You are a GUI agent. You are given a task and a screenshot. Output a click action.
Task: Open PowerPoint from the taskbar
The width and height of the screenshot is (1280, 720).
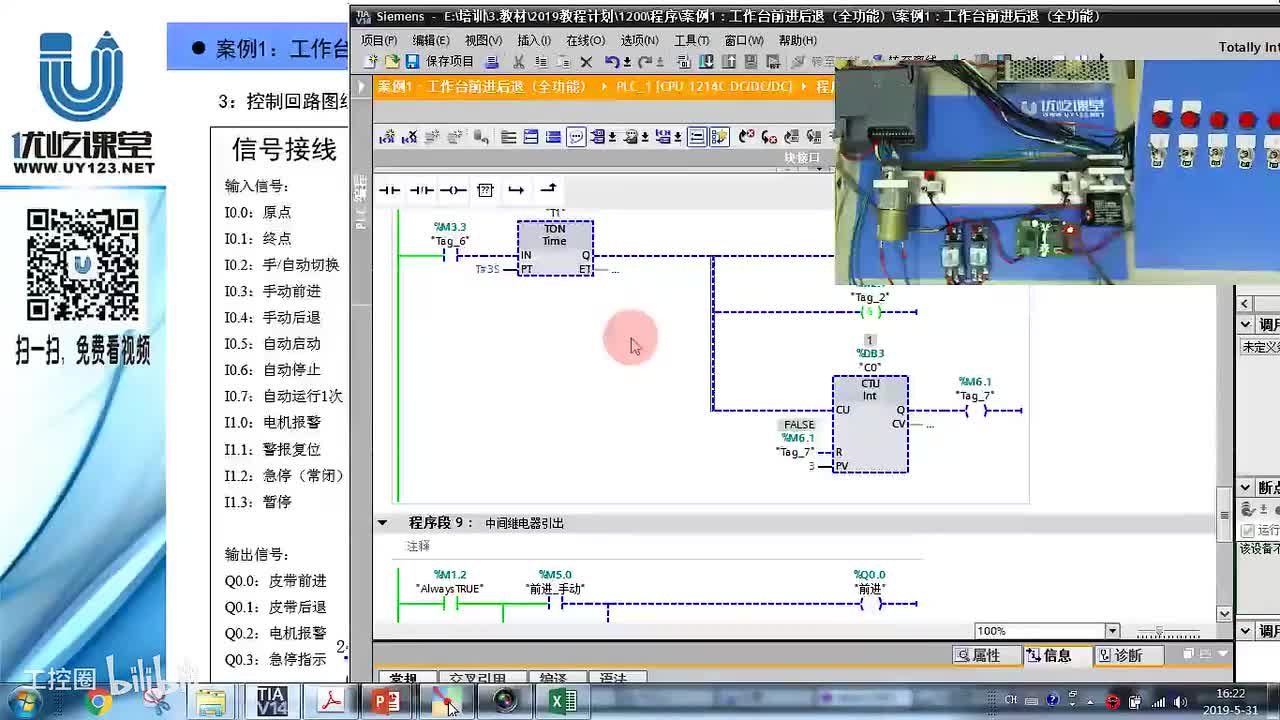pos(386,702)
